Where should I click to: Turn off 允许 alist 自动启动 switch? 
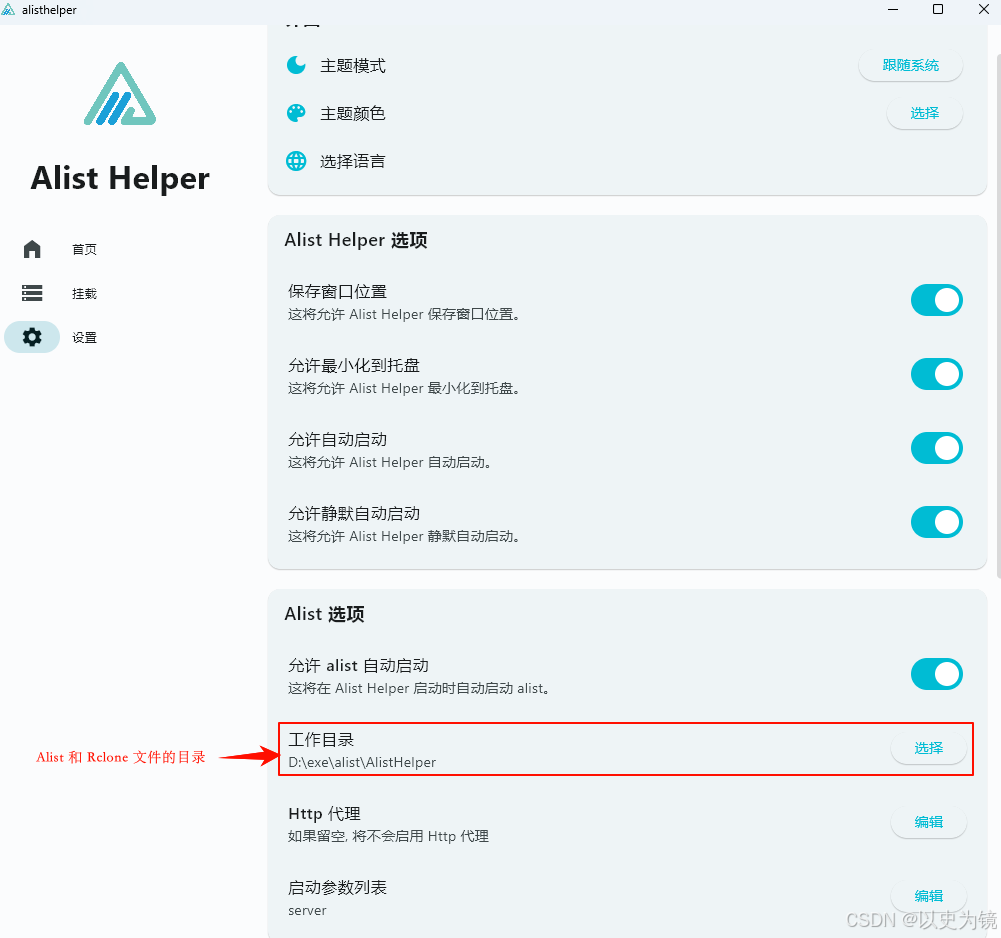tap(937, 674)
